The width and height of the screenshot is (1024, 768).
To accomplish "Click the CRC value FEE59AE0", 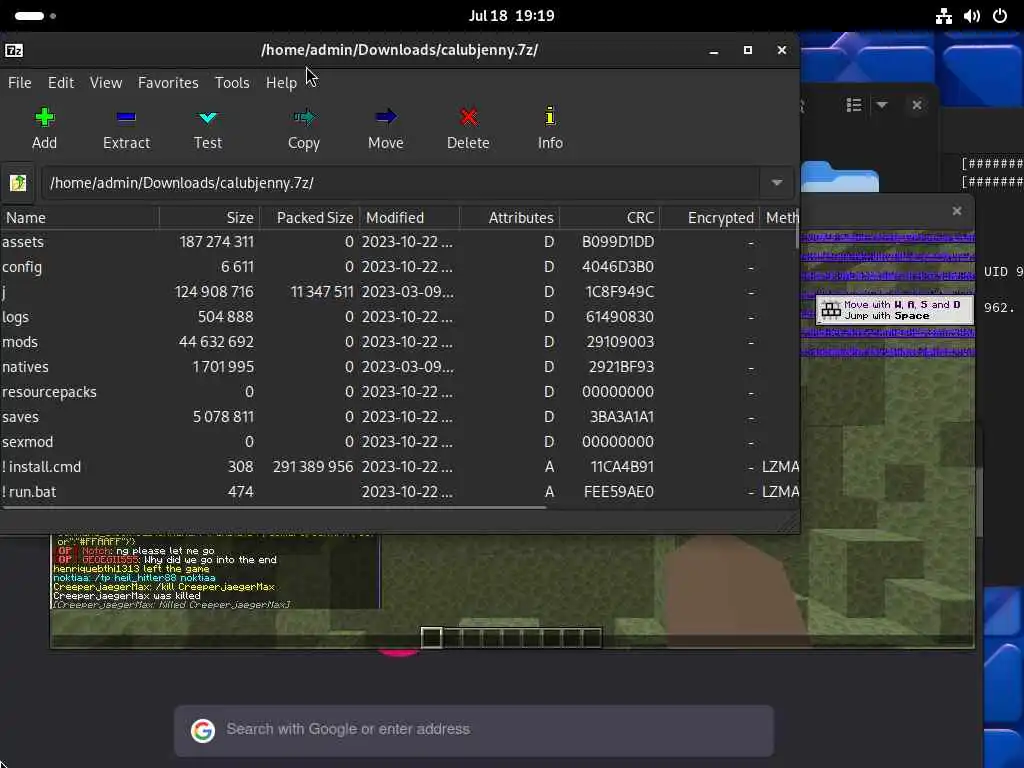I will click(618, 492).
